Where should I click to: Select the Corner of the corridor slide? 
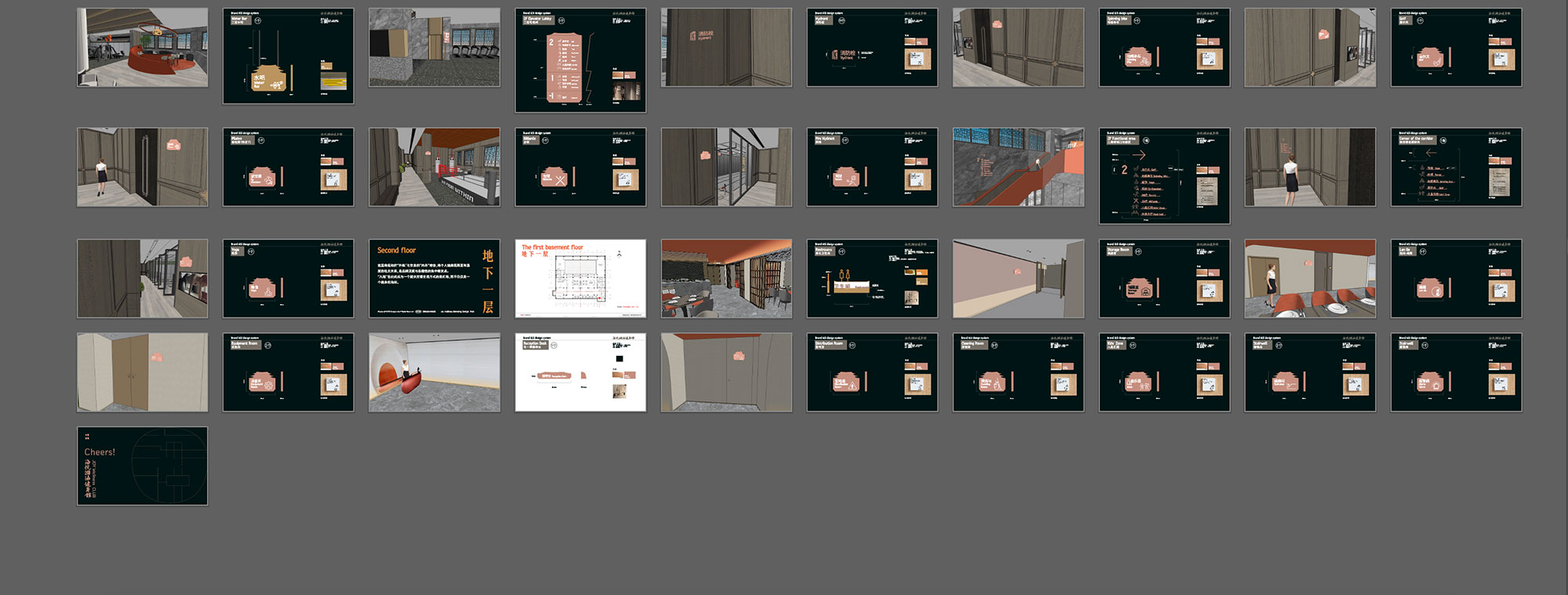pyautogui.click(x=1456, y=167)
